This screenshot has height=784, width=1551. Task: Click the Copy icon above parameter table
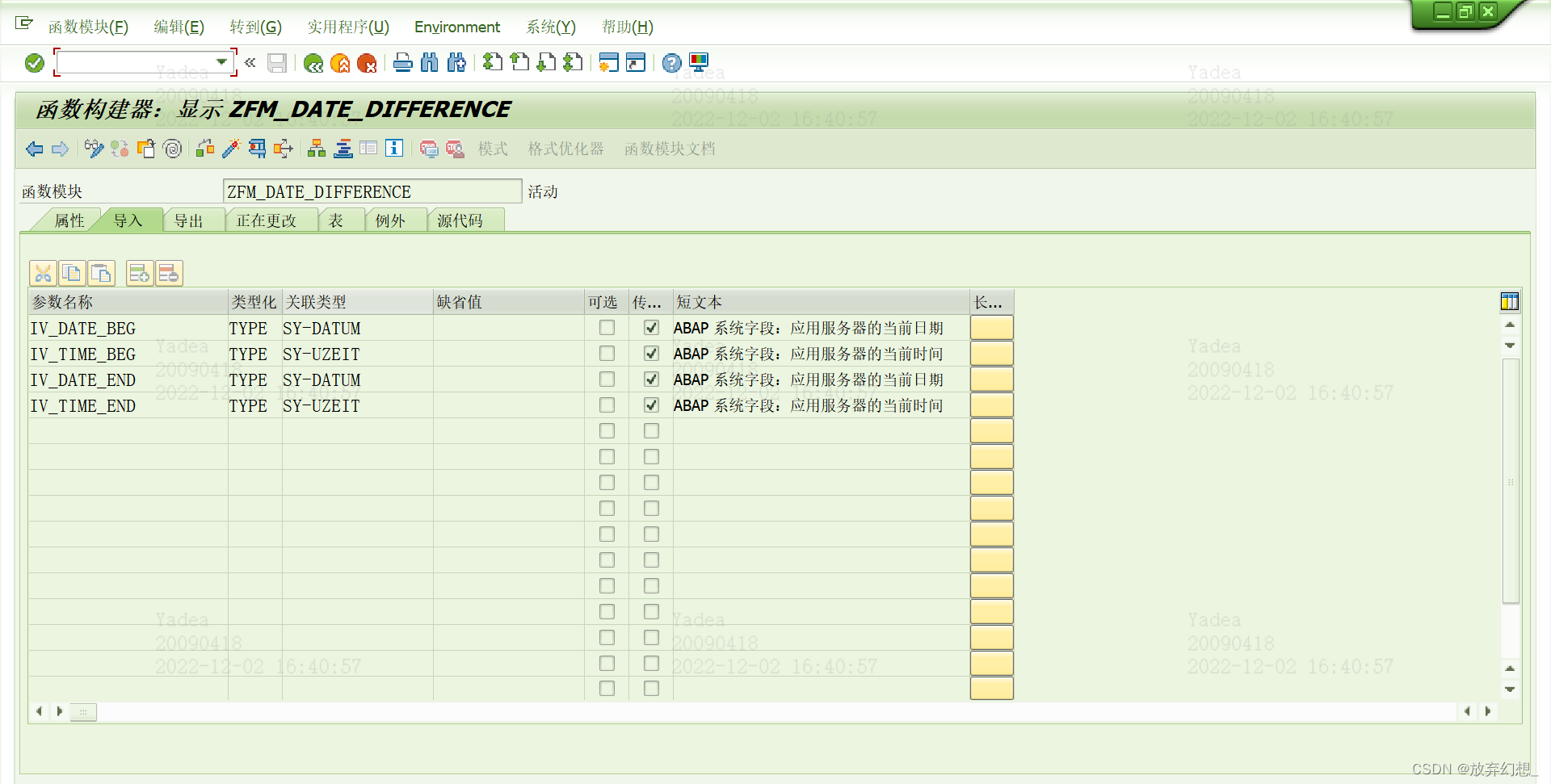click(x=72, y=274)
